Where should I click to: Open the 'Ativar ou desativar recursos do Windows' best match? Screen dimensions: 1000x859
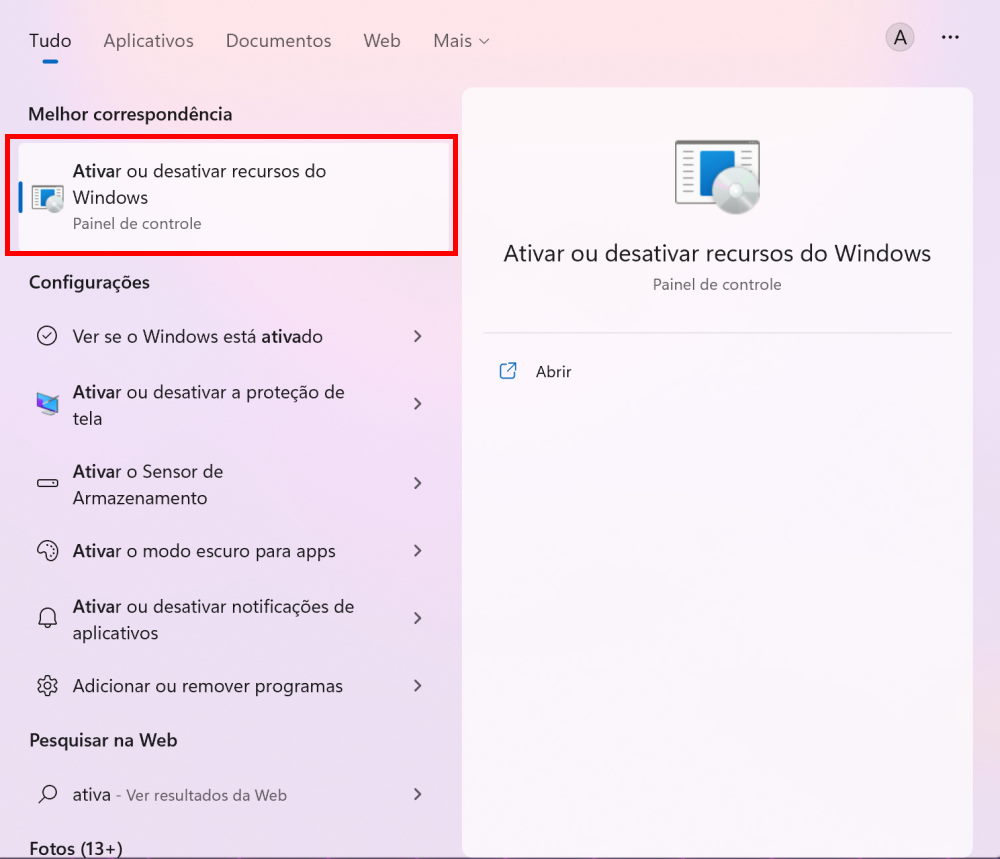(x=233, y=196)
